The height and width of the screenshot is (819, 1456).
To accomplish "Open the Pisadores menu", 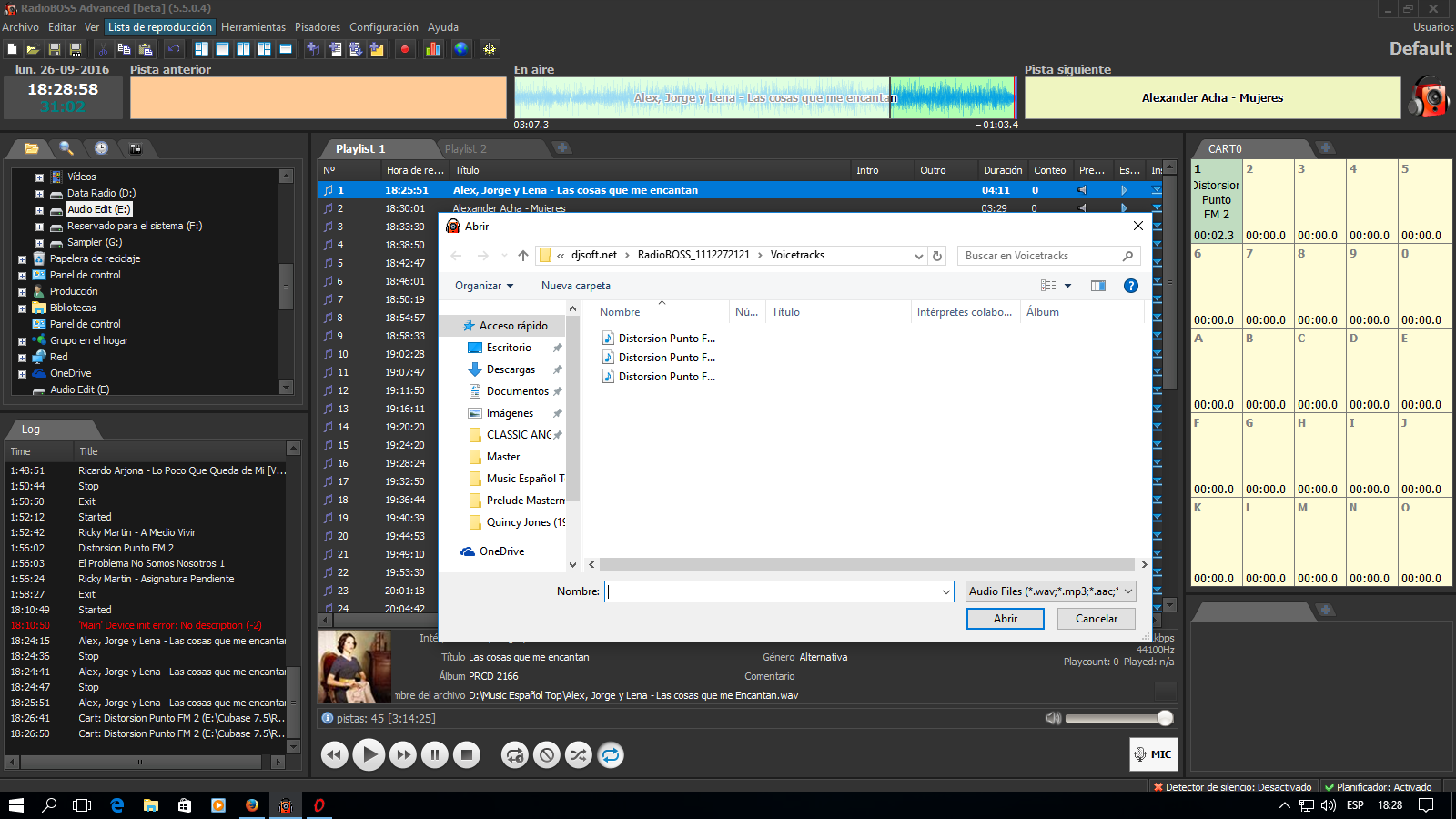I will tap(318, 27).
